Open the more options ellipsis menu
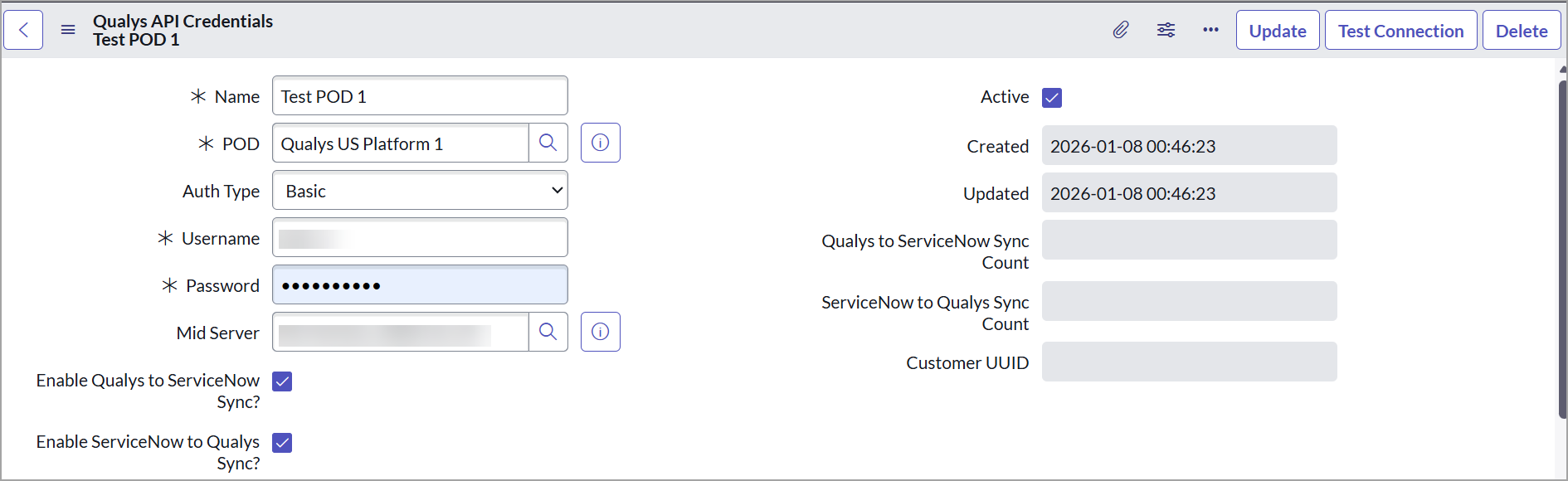 tap(1210, 31)
